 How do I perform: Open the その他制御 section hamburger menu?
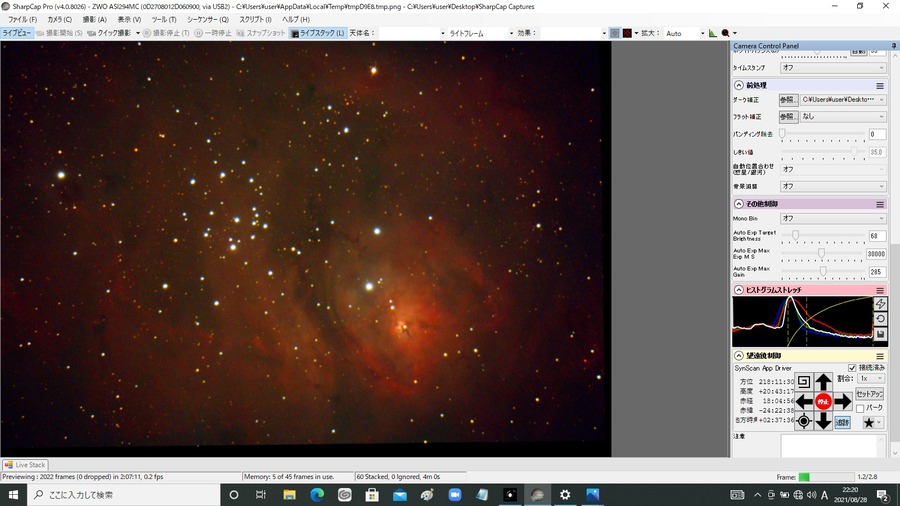pyautogui.click(x=880, y=204)
